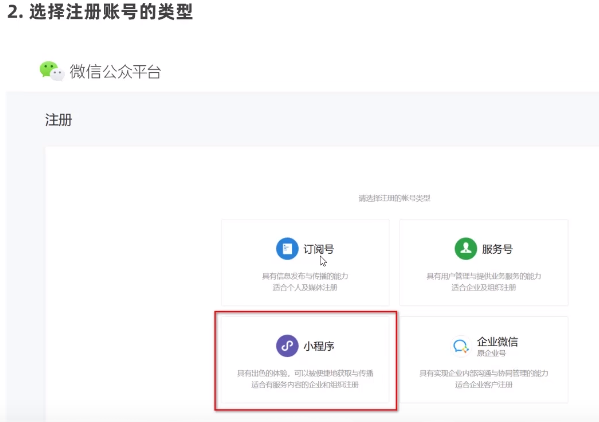Pick the 企业微信 account type label
The width and height of the screenshot is (599, 422).
[x=497, y=341]
